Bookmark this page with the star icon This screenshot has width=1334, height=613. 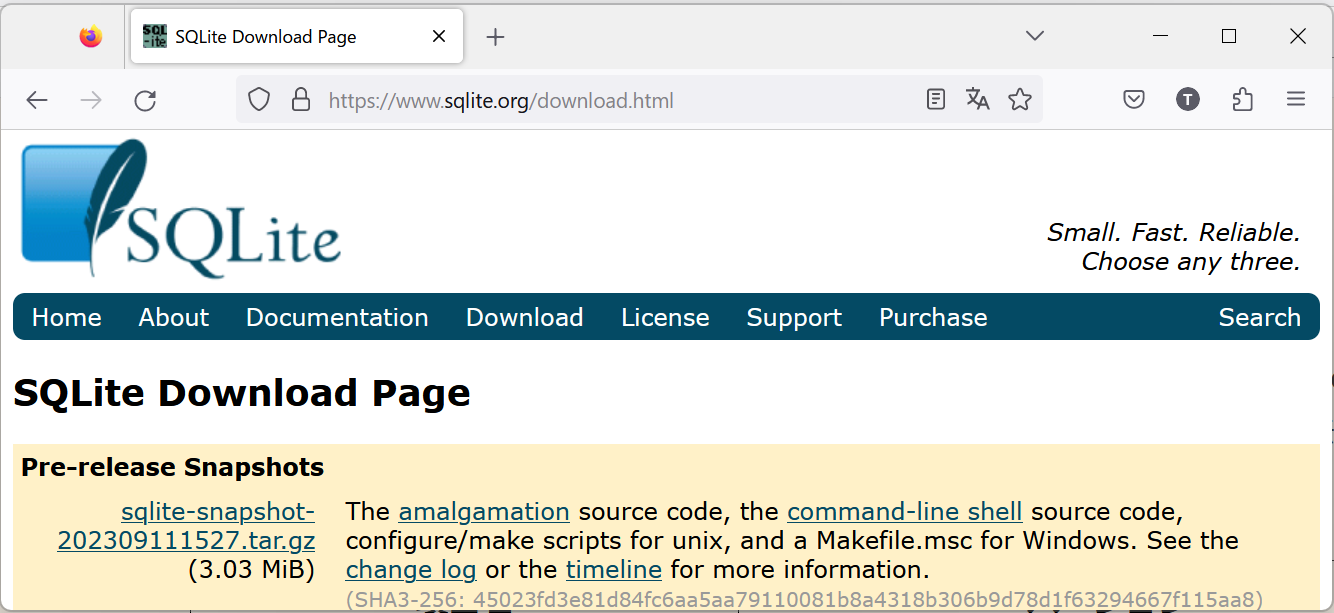click(x=1019, y=100)
